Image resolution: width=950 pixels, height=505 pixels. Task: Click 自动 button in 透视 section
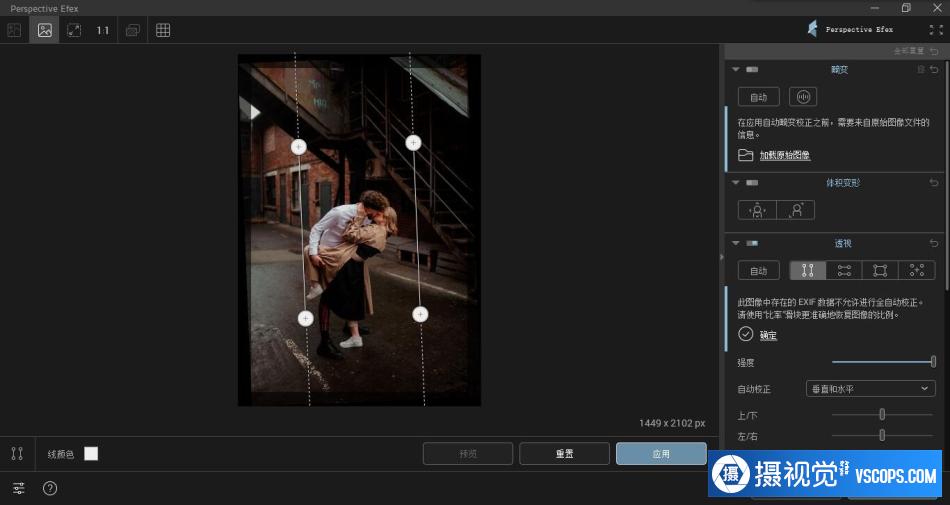pos(759,271)
